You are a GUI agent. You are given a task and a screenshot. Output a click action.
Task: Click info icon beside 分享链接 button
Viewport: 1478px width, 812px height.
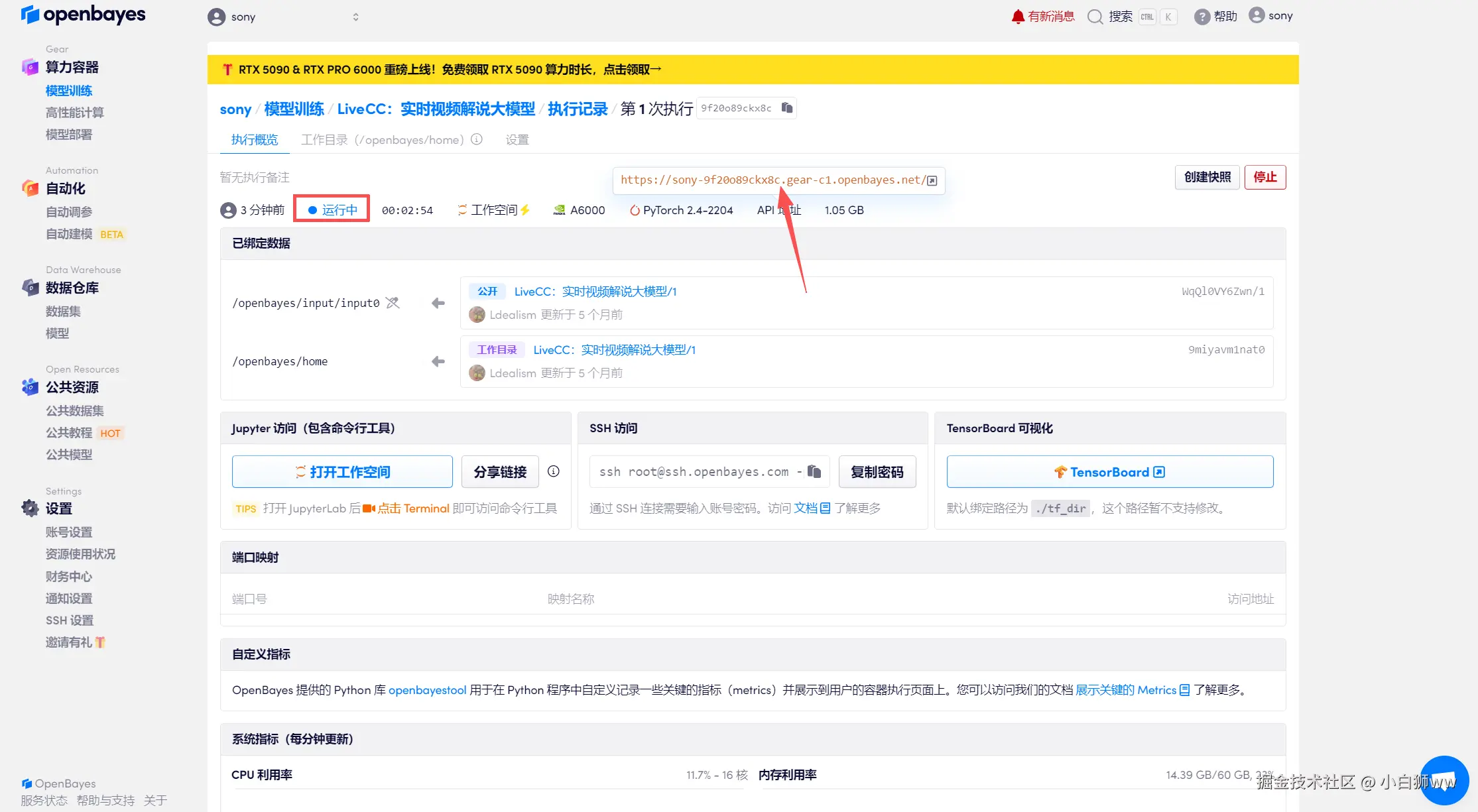tap(554, 471)
